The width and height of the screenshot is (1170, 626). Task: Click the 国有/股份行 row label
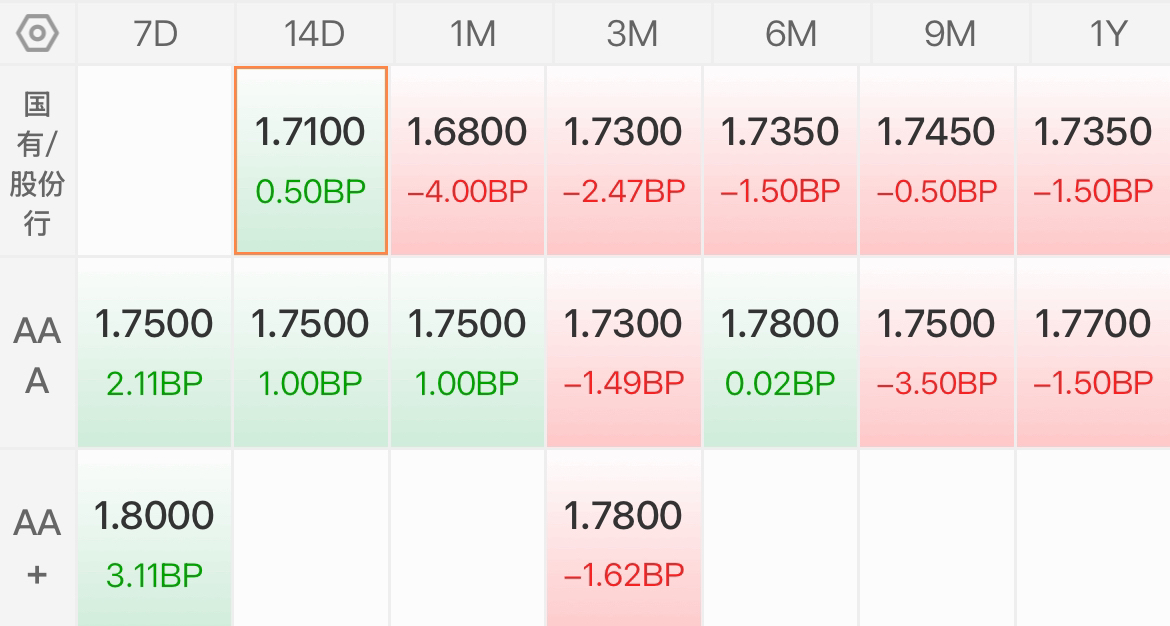[37, 163]
